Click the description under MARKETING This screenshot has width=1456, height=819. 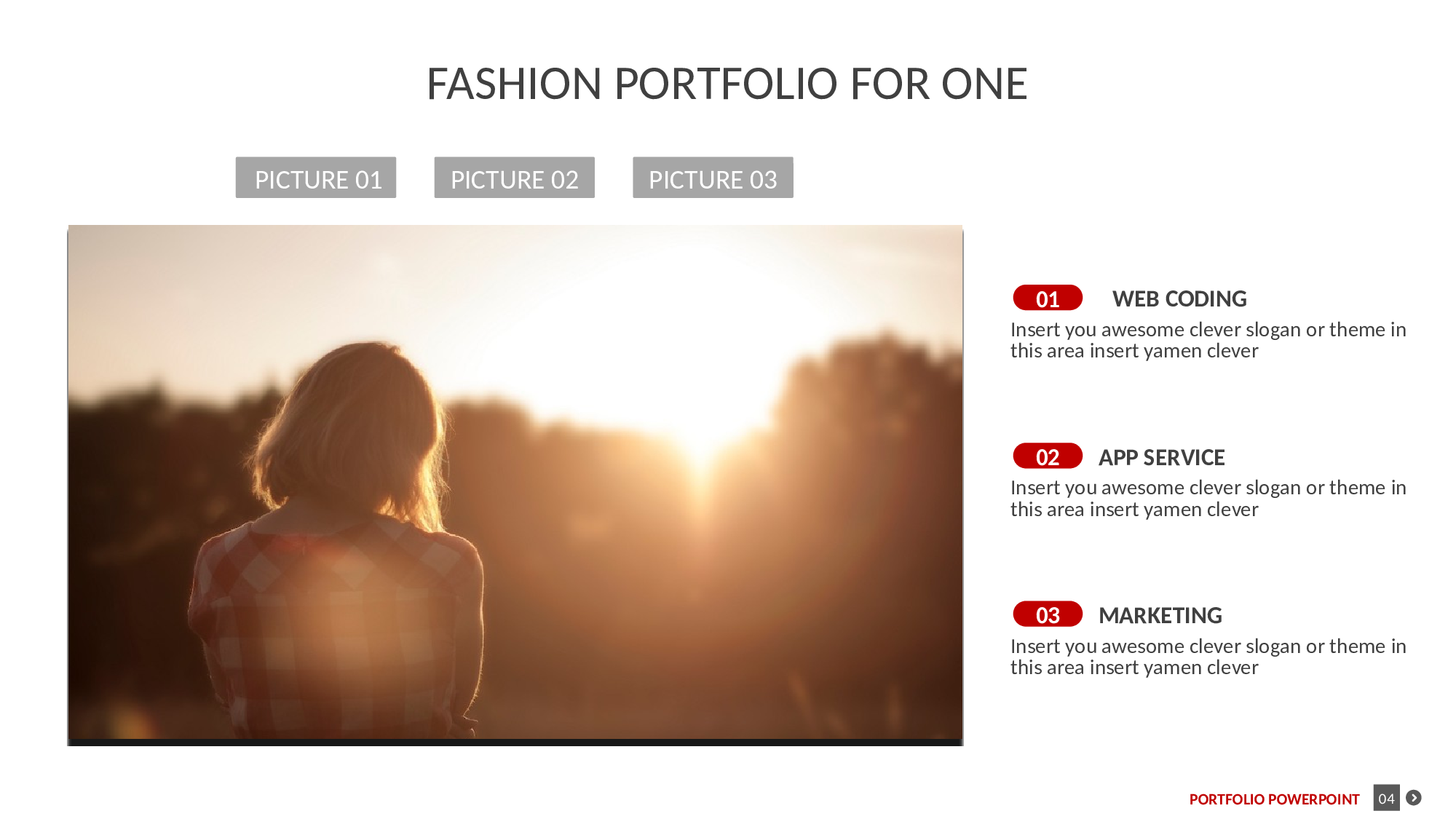pyautogui.click(x=1208, y=657)
